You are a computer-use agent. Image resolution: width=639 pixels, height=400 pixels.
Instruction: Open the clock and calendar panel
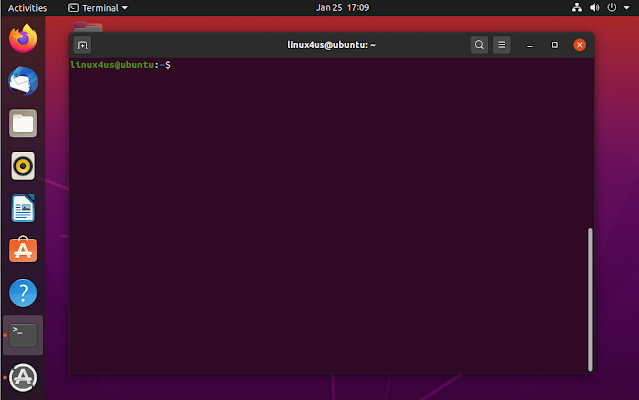[342, 8]
